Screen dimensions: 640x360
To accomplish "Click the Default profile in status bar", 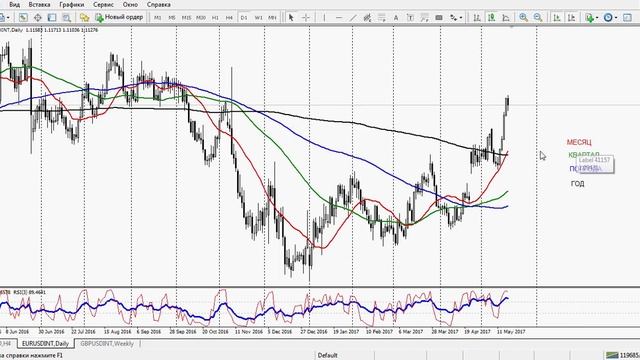I will [327, 355].
